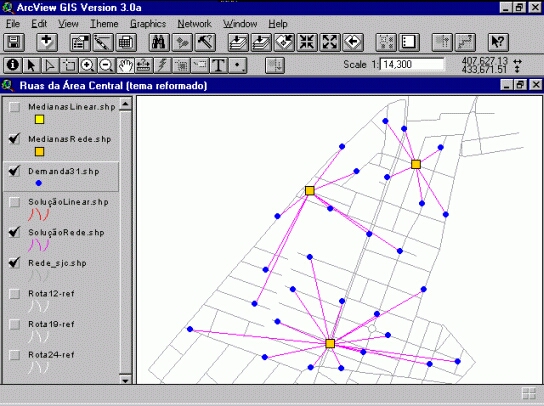Click the legend scrollbar down arrow
Screen dimensions: 544x406
tap(125, 379)
